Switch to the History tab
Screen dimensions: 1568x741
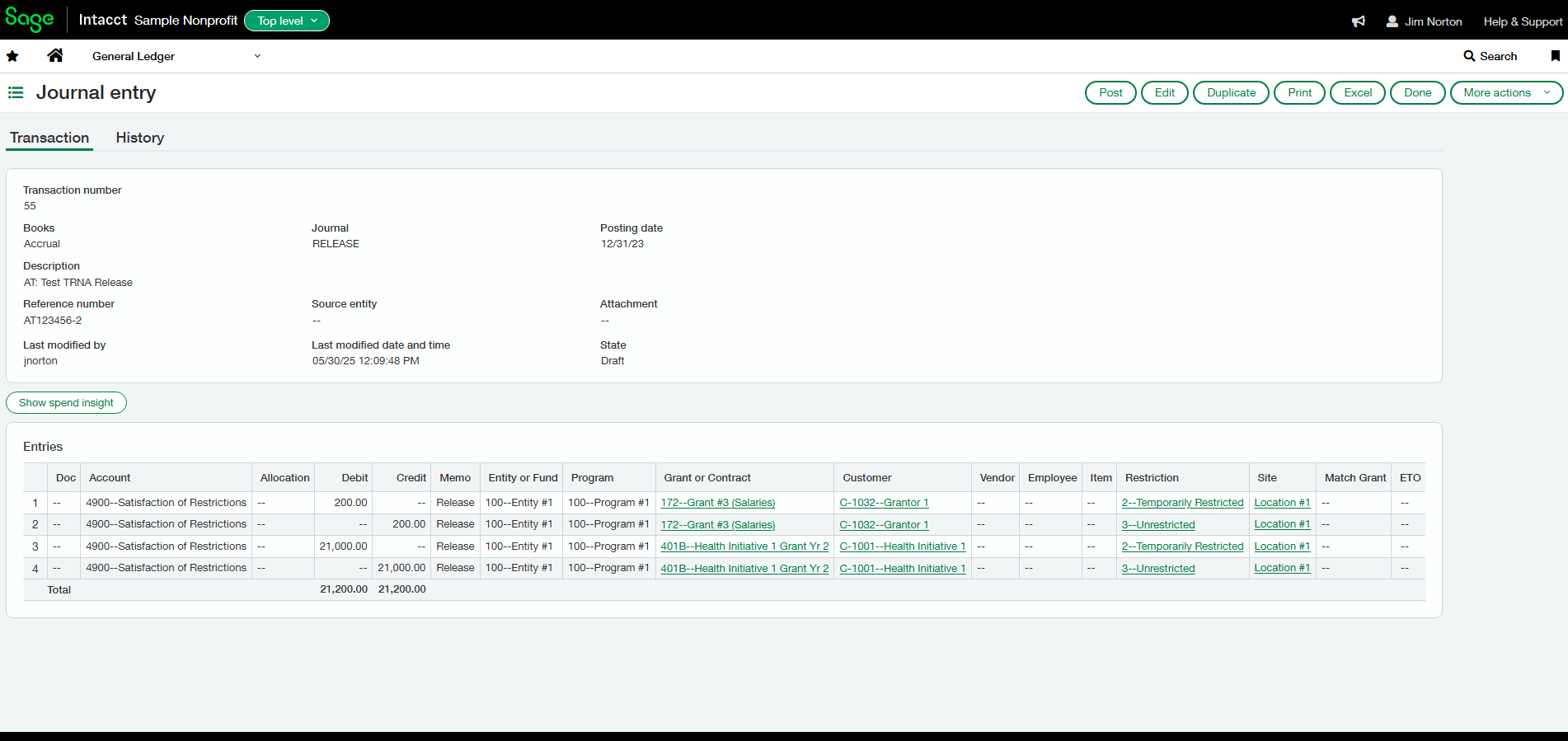click(140, 138)
